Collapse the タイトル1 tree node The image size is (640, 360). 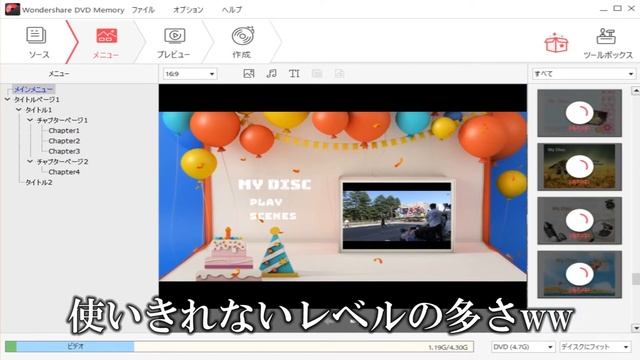tap(19, 109)
